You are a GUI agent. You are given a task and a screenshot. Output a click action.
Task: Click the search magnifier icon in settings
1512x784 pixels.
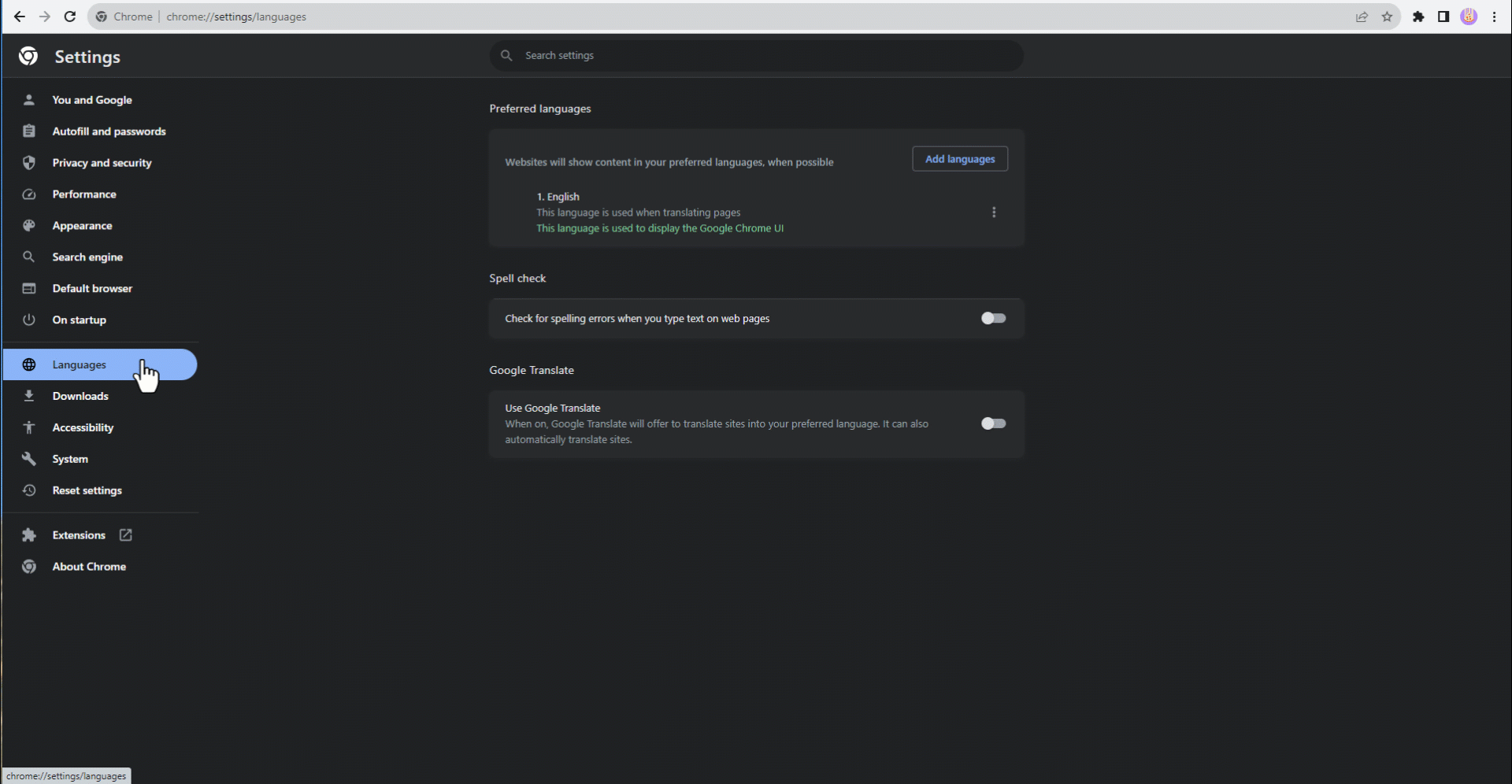[x=506, y=56]
